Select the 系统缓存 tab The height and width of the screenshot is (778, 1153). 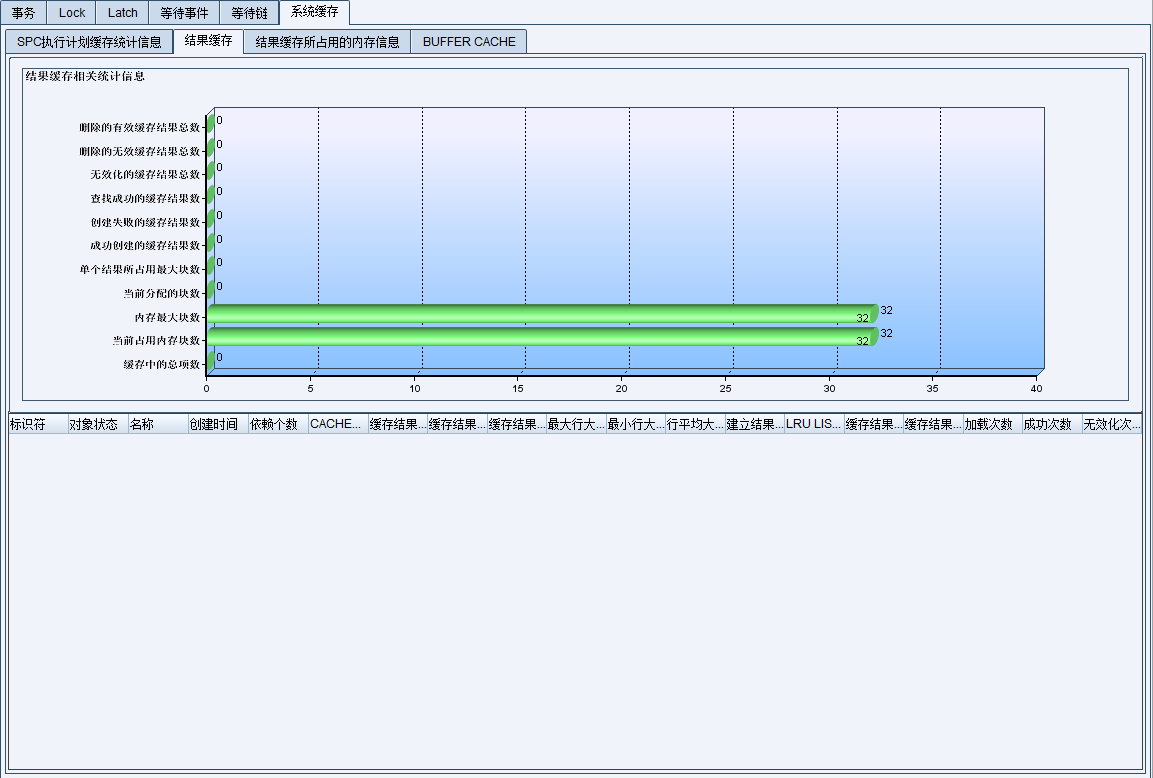click(315, 12)
